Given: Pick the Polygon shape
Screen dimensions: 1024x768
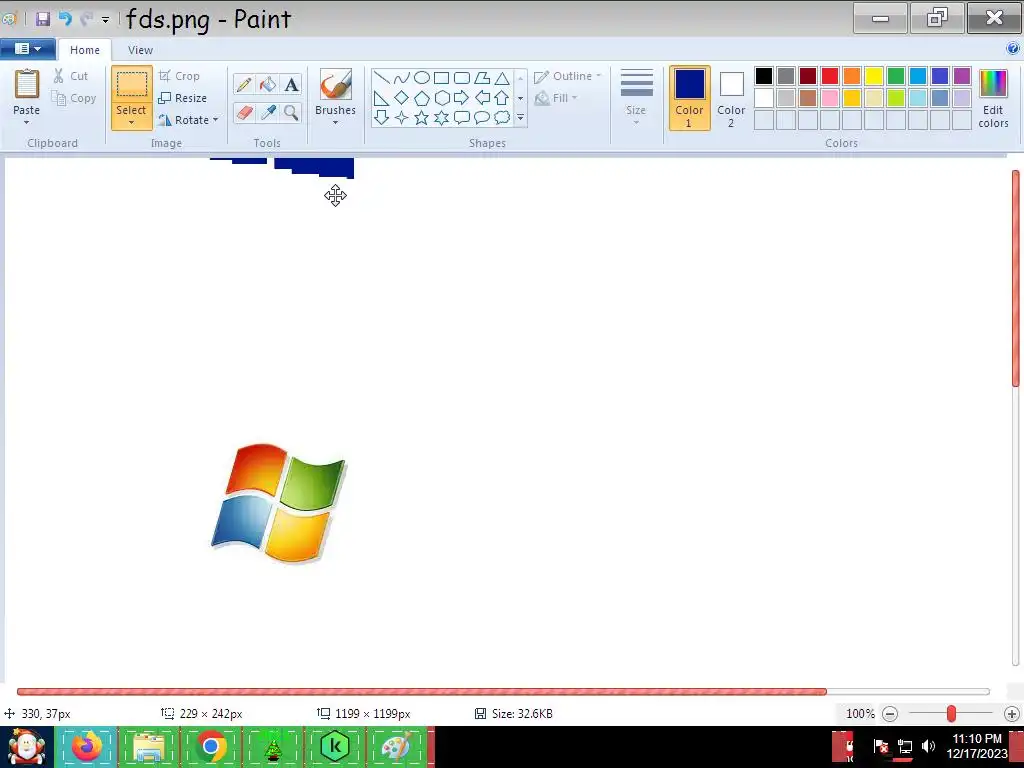Looking at the screenshot, I should pos(482,78).
